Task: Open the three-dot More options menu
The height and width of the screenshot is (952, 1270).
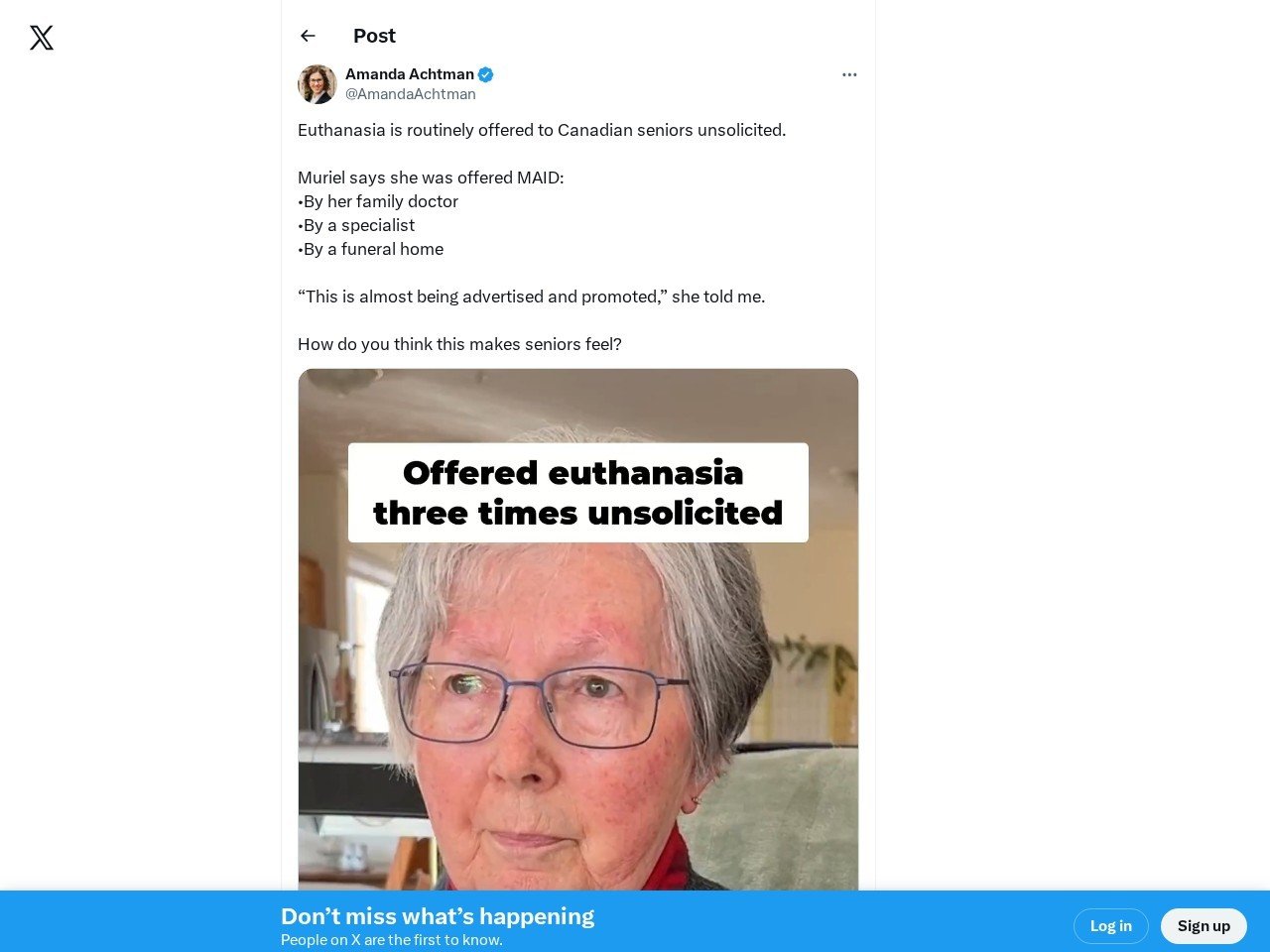Action: pyautogui.click(x=849, y=74)
